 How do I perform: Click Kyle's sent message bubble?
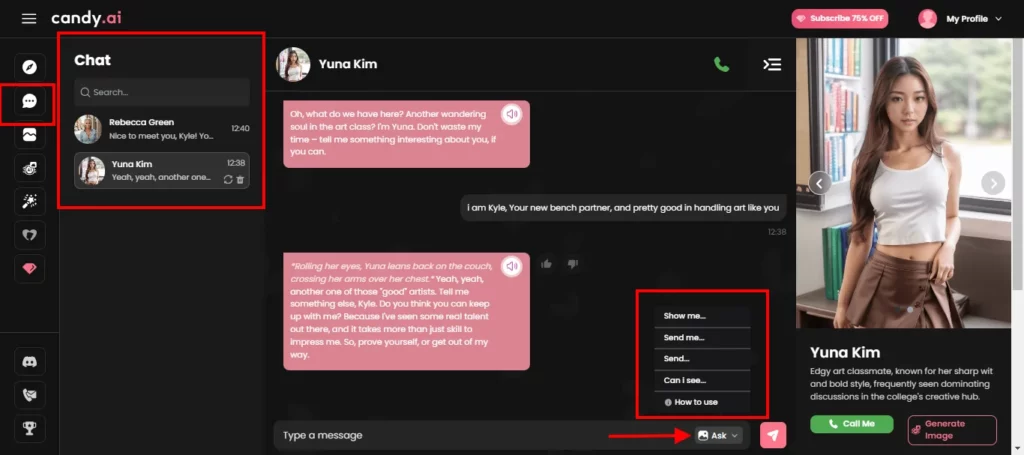624,208
